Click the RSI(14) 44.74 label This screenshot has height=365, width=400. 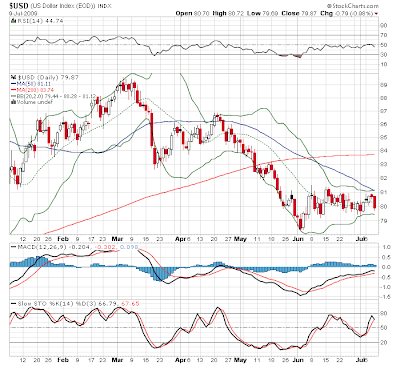(x=40, y=21)
